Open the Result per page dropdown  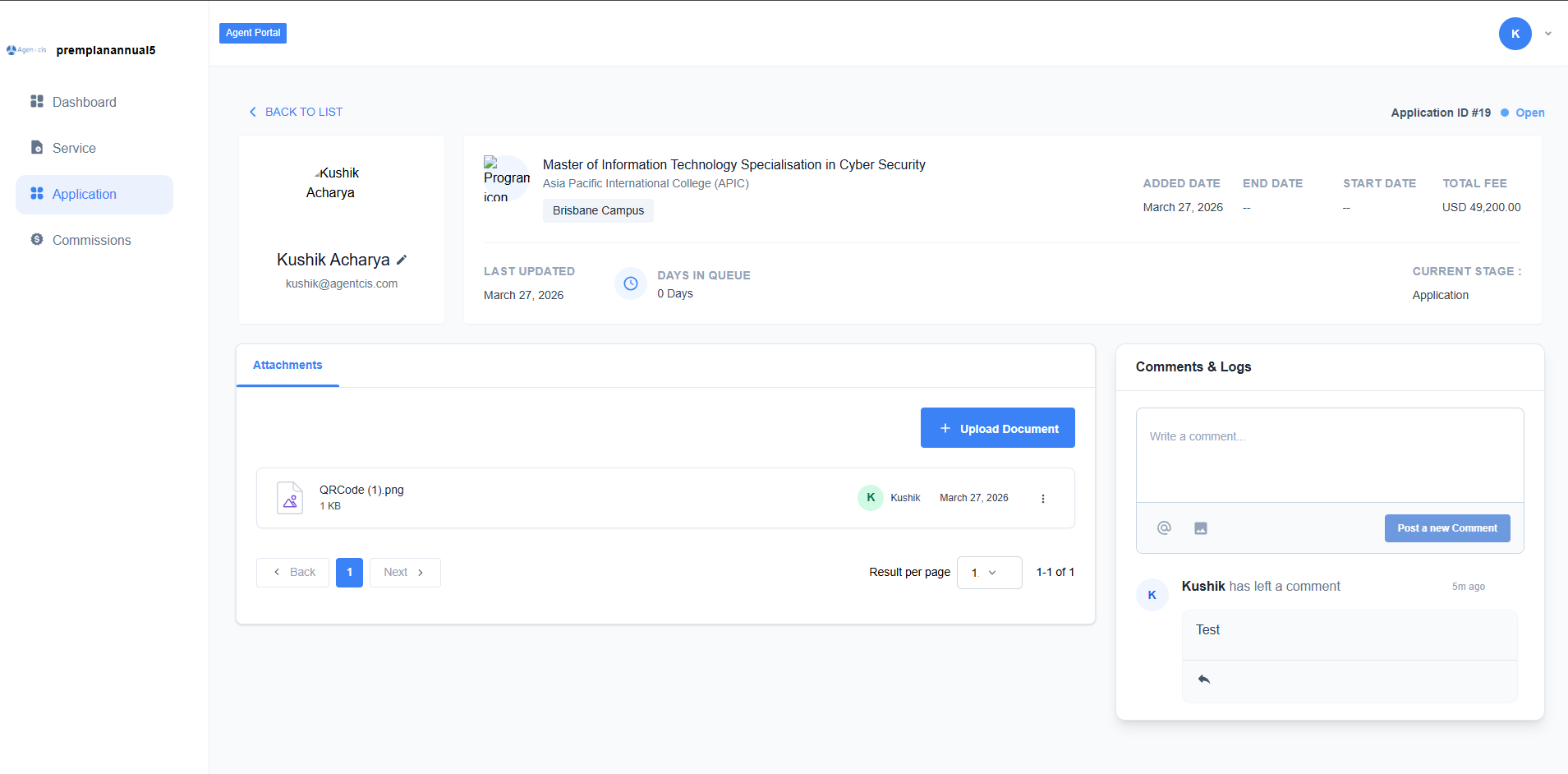tap(990, 573)
